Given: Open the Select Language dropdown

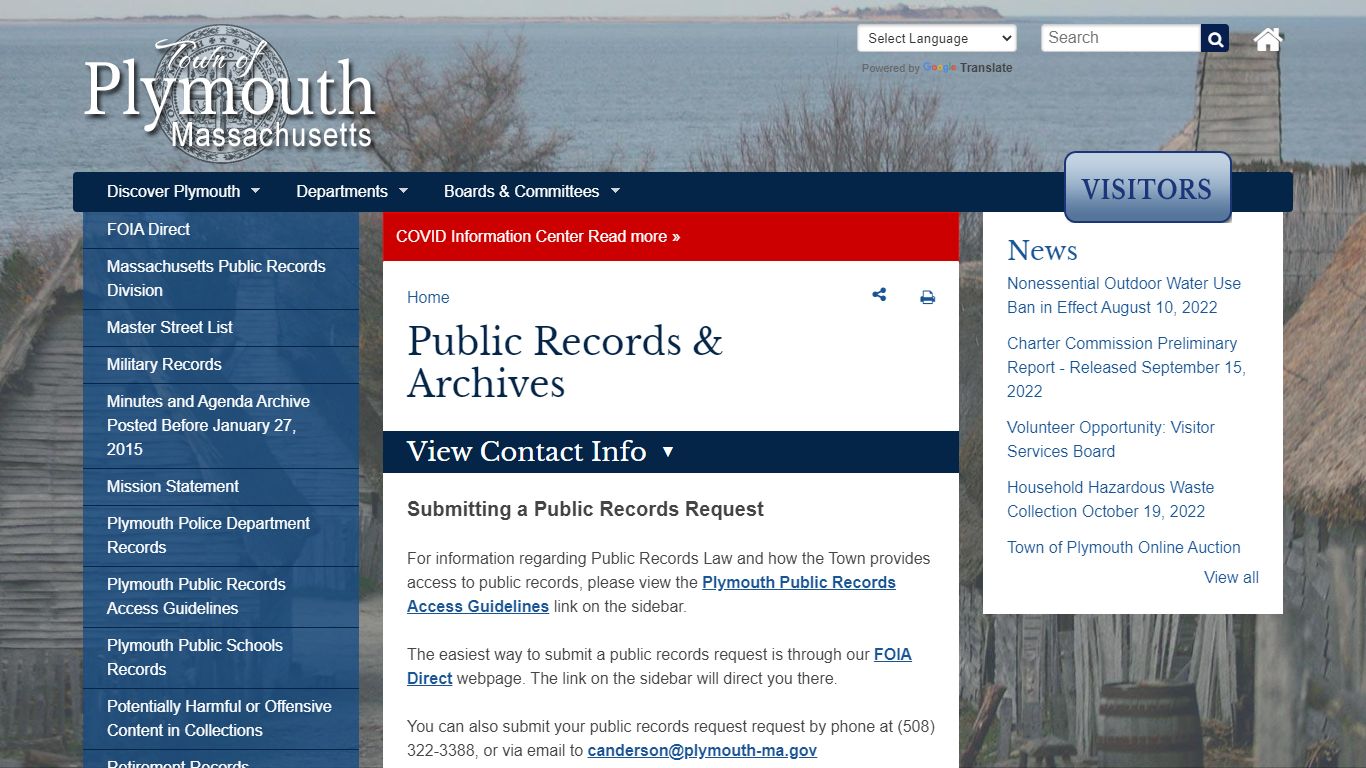Looking at the screenshot, I should coord(937,38).
